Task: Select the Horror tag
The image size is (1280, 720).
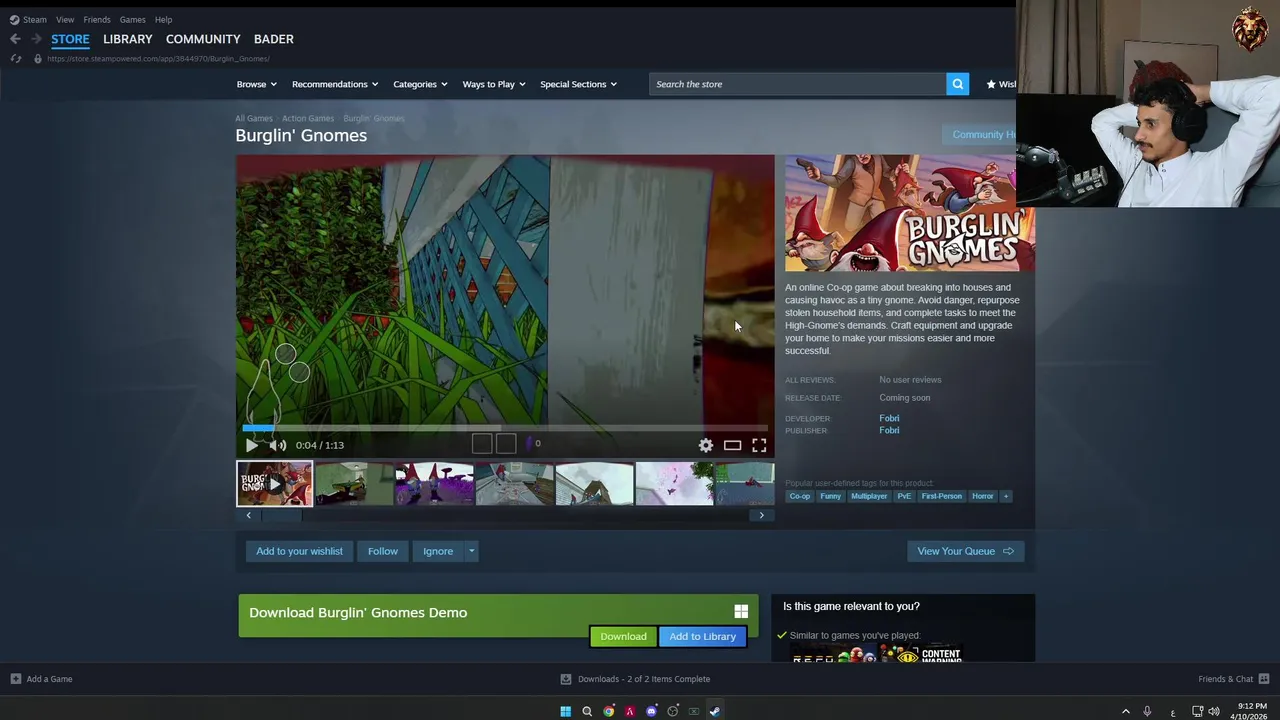Action: [983, 496]
